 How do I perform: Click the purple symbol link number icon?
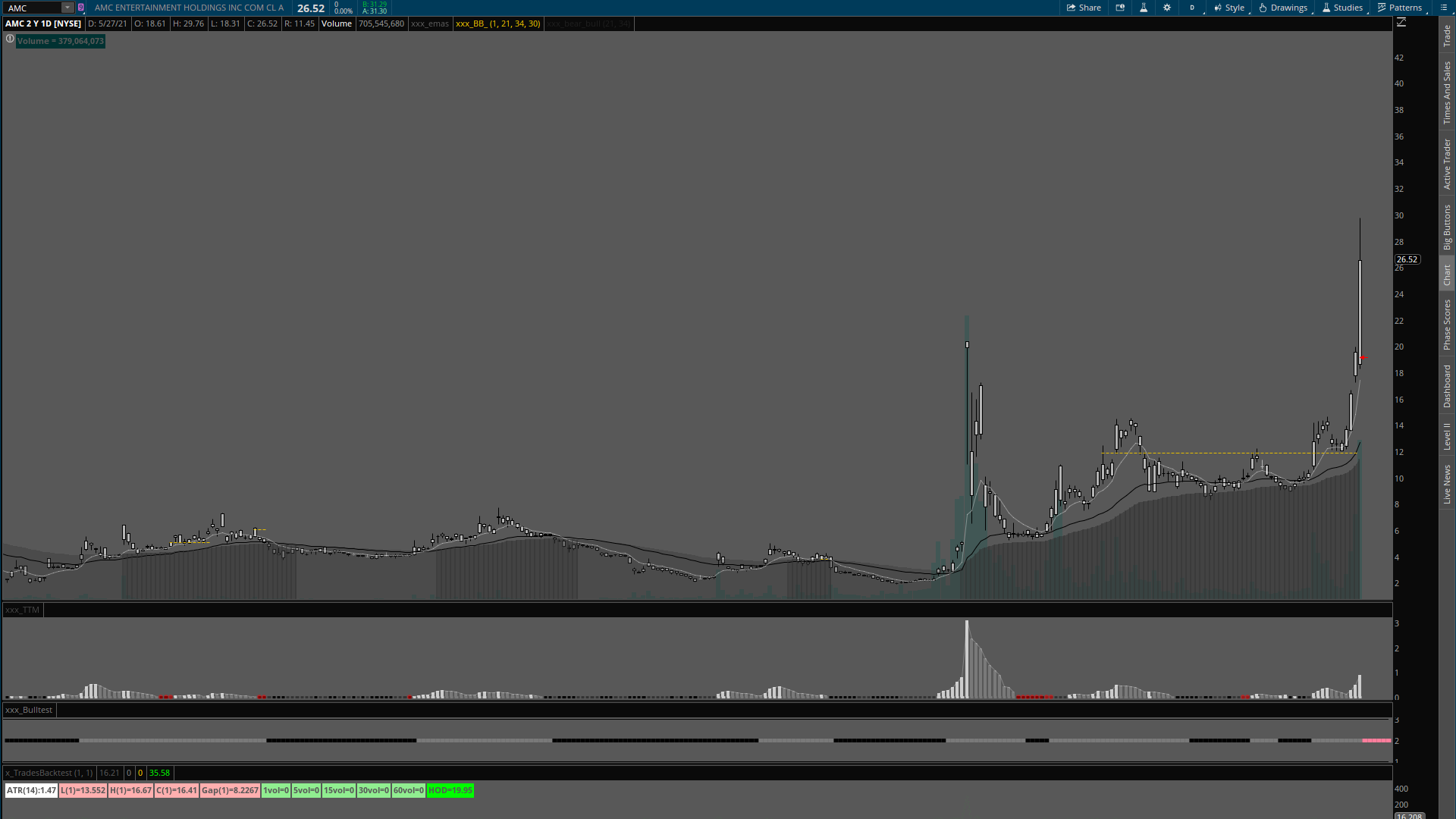click(x=81, y=8)
